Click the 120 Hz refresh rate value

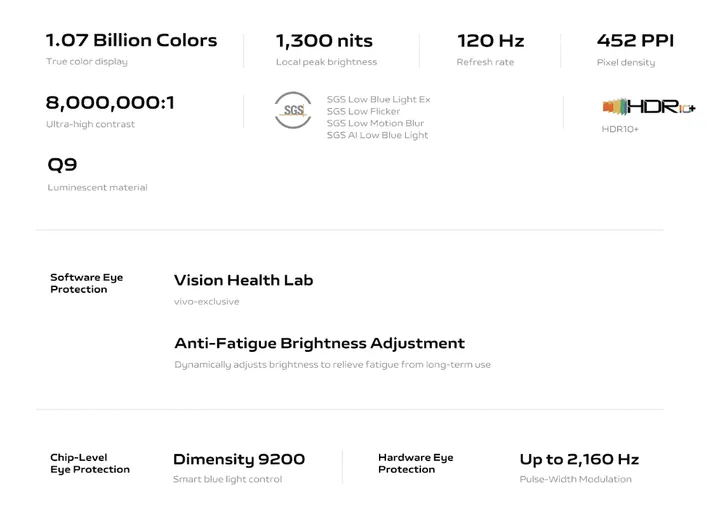[490, 41]
